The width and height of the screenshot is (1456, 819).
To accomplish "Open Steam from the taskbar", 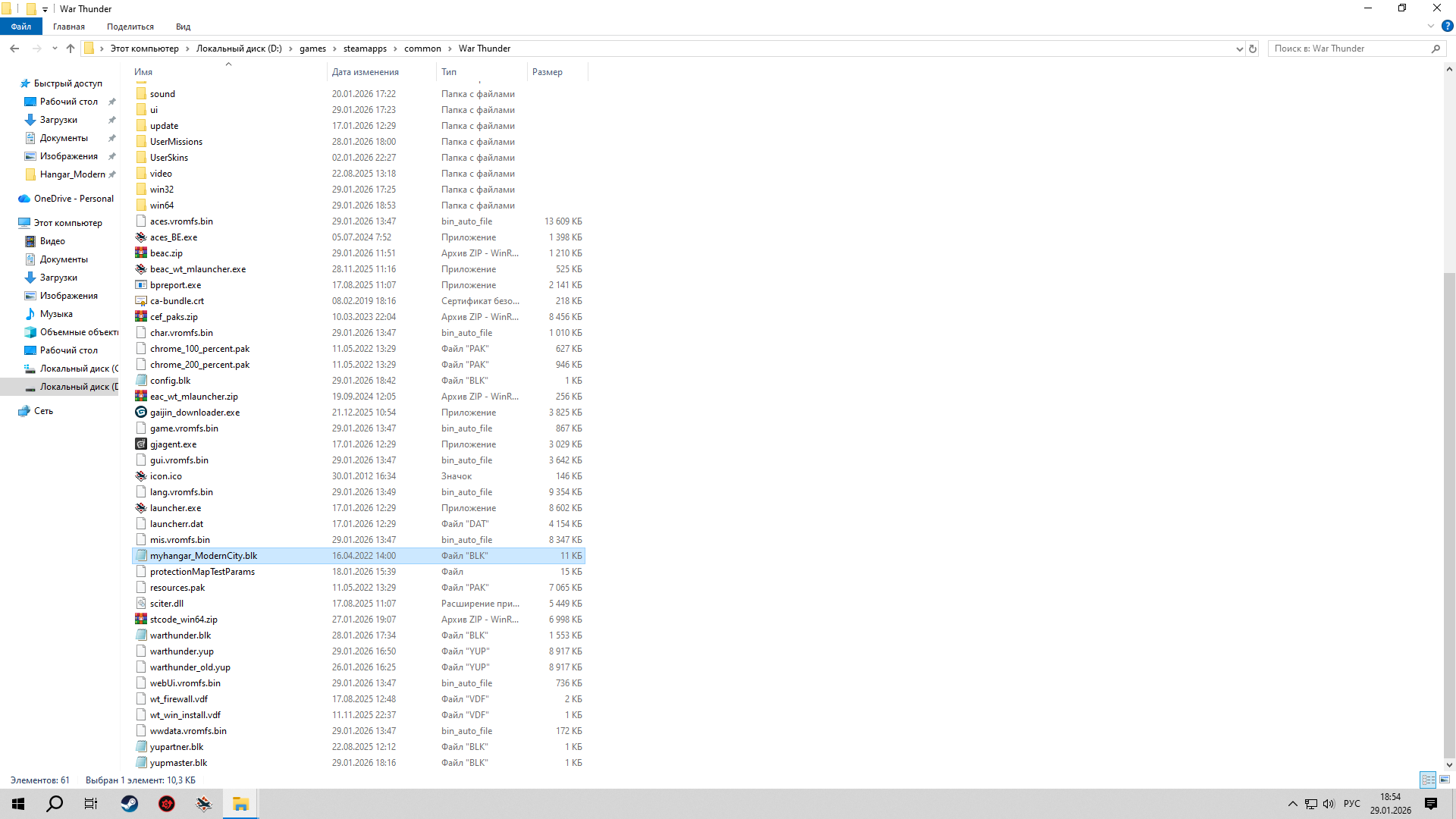I will [x=130, y=804].
